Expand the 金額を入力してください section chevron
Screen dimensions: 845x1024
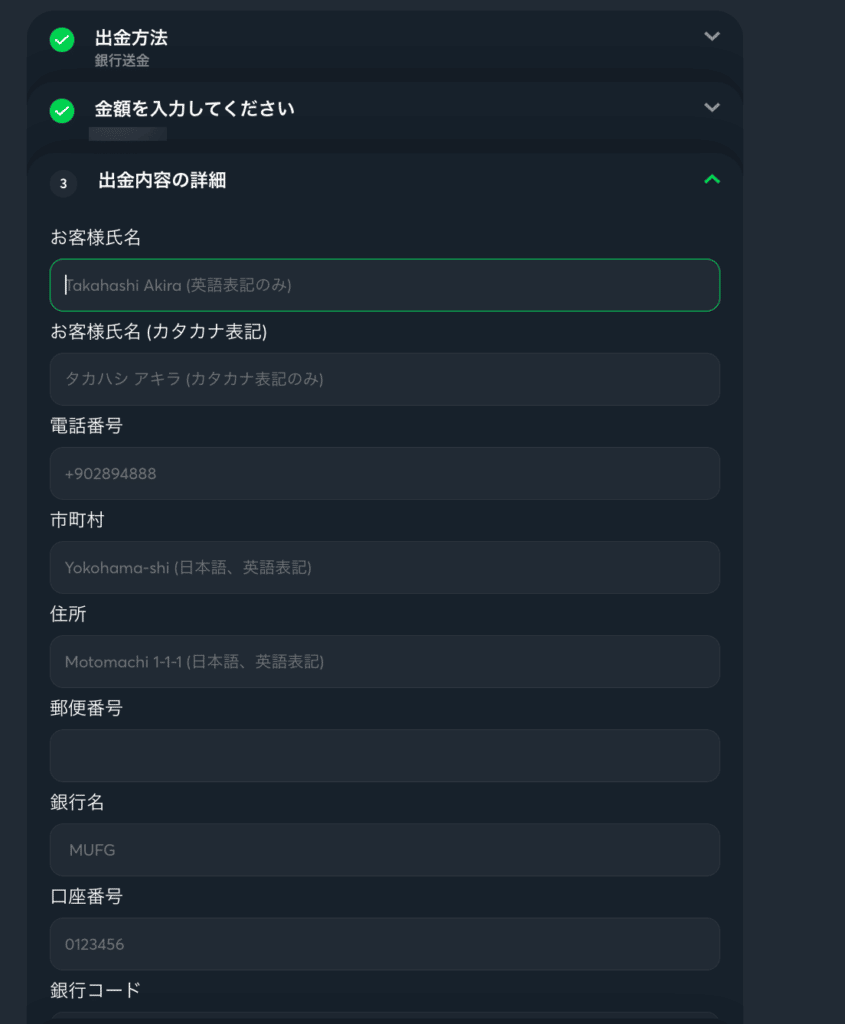[x=712, y=107]
